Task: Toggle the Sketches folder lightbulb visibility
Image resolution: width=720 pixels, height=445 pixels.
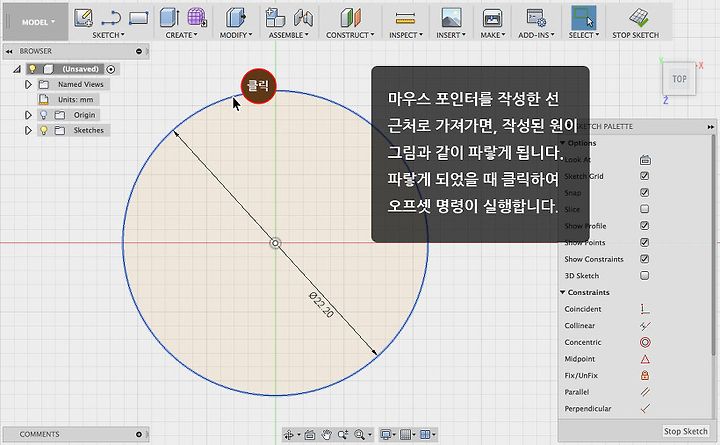Action: (44, 130)
